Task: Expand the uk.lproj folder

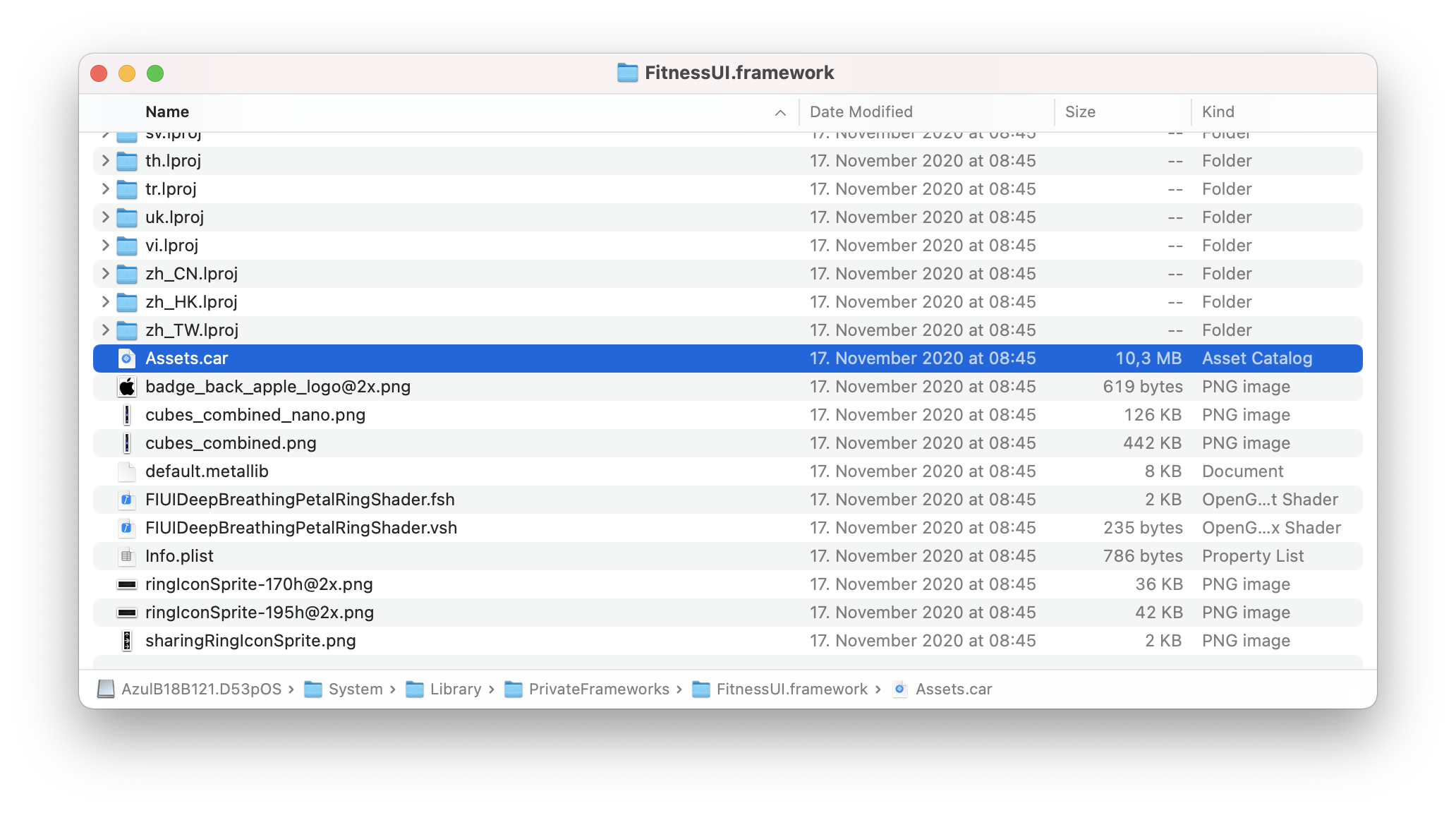Action: (x=105, y=217)
